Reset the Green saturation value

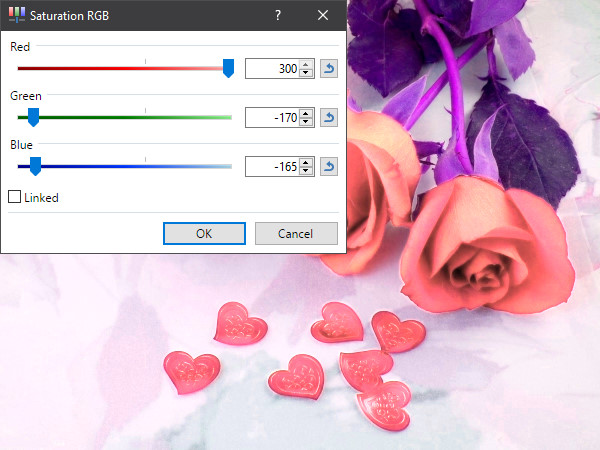point(329,117)
